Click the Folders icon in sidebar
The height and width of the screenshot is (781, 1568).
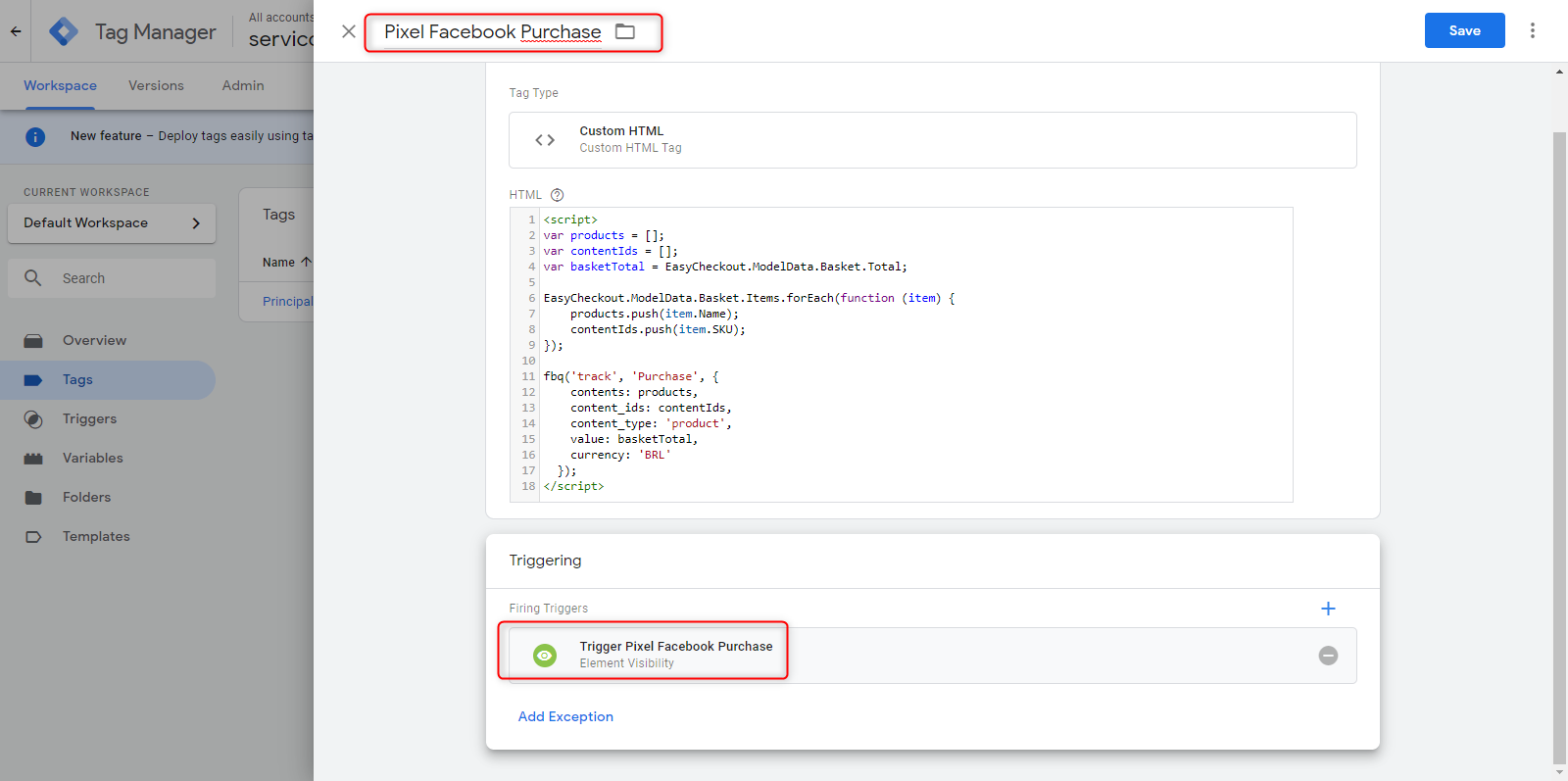33,498
